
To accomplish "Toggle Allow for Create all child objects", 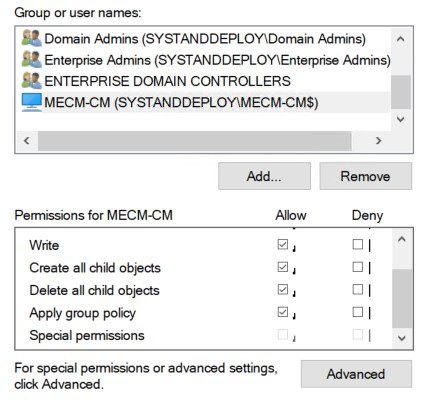I will [x=283, y=267].
